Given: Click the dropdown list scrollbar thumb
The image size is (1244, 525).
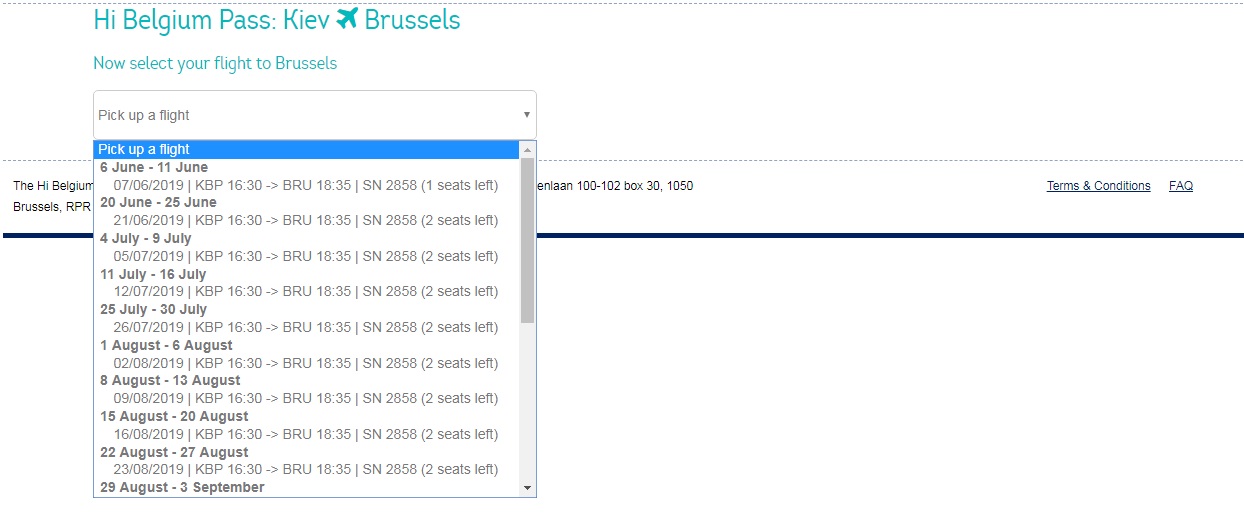Looking at the screenshot, I should point(528,240).
